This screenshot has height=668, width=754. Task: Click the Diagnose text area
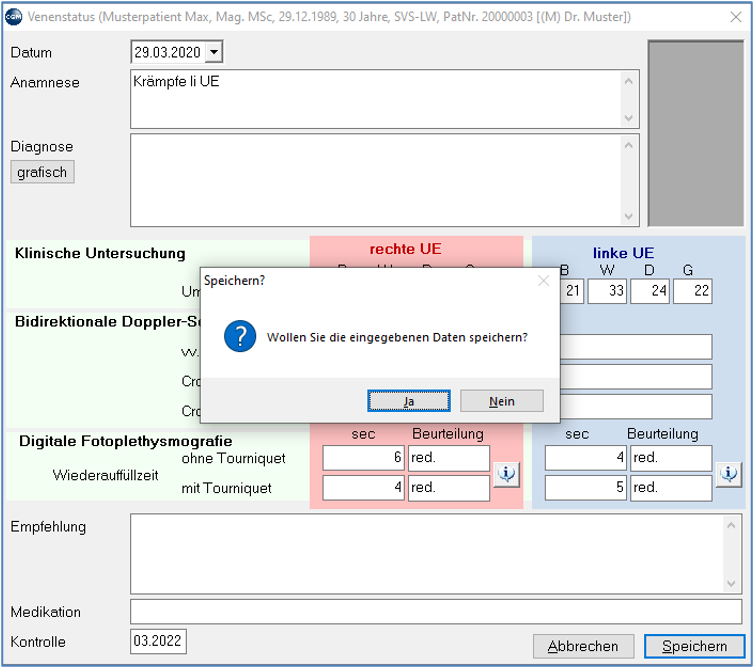click(384, 180)
